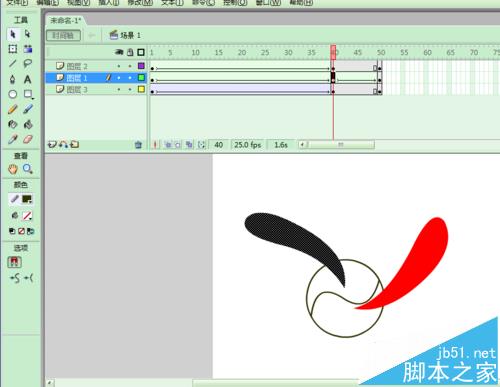Hide 图层 1 using its eye dot
This screenshot has width=500, height=387.
coord(119,78)
